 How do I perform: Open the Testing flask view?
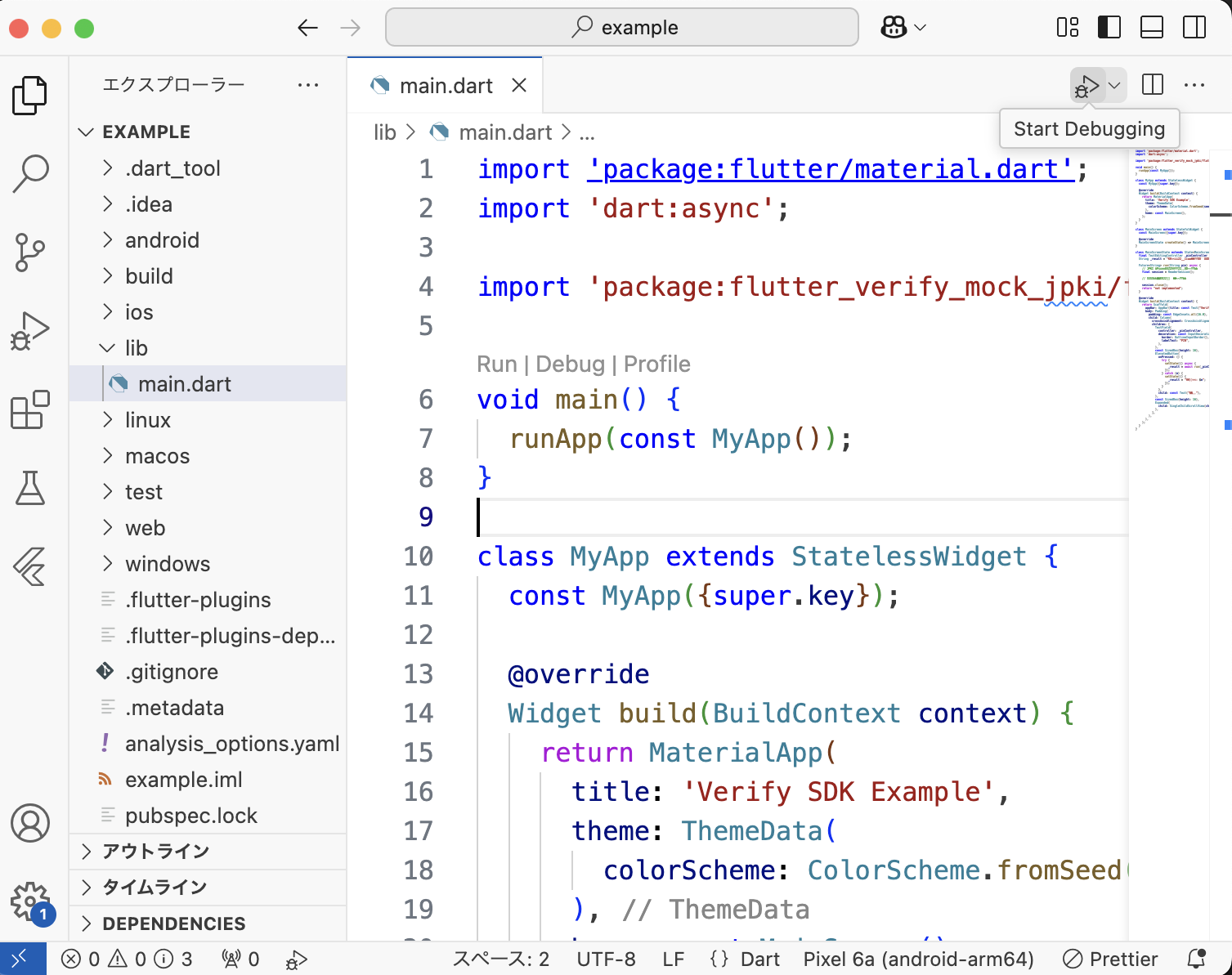pos(31,488)
